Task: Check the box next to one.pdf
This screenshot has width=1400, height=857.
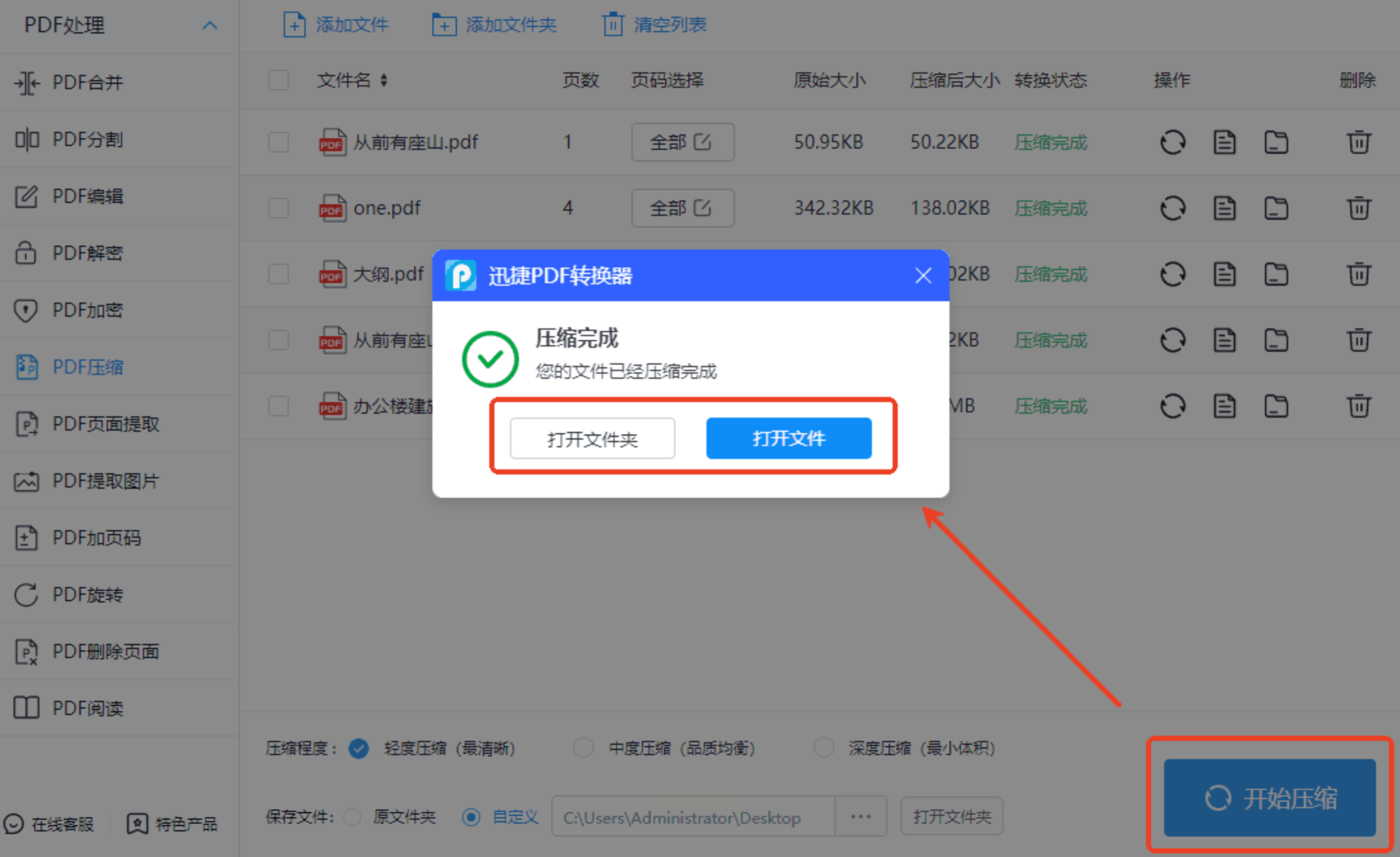Action: coord(279,208)
